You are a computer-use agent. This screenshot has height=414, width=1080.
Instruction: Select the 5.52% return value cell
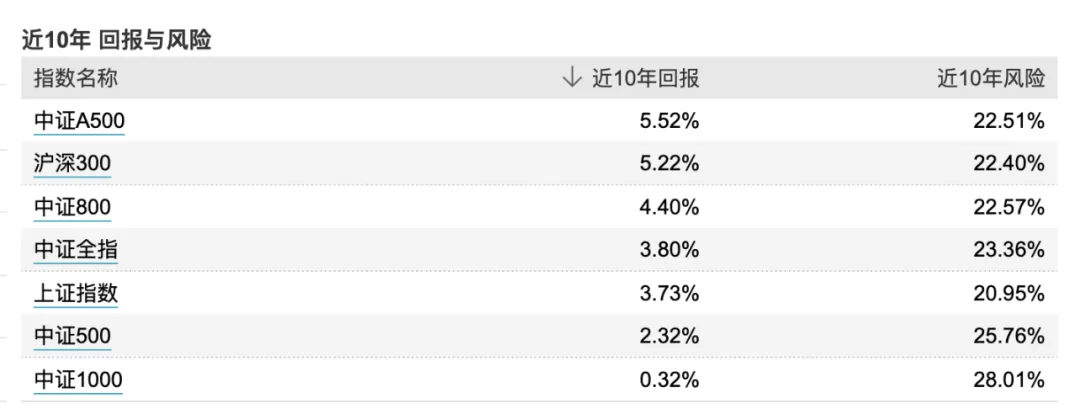(x=669, y=122)
